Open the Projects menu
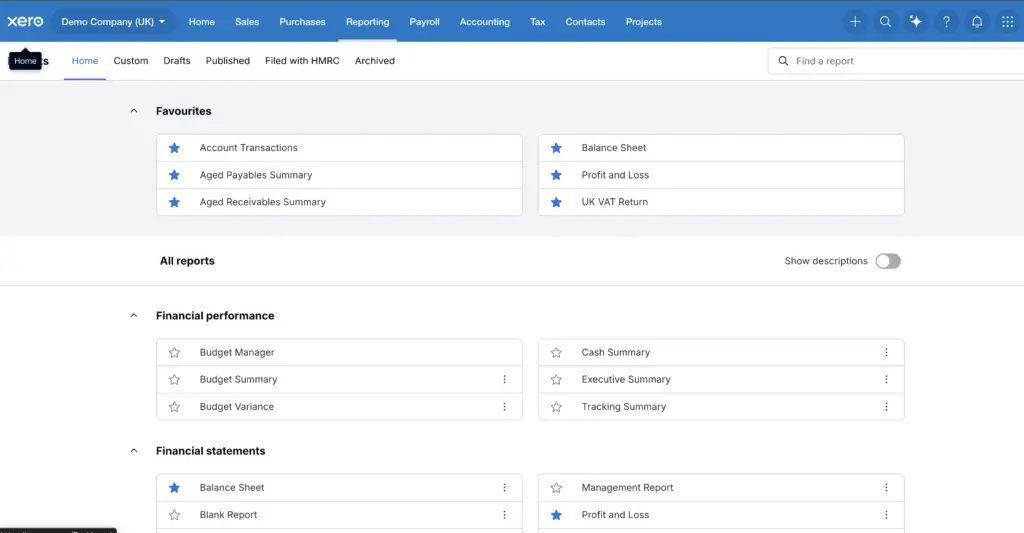The image size is (1024, 533). [x=644, y=22]
